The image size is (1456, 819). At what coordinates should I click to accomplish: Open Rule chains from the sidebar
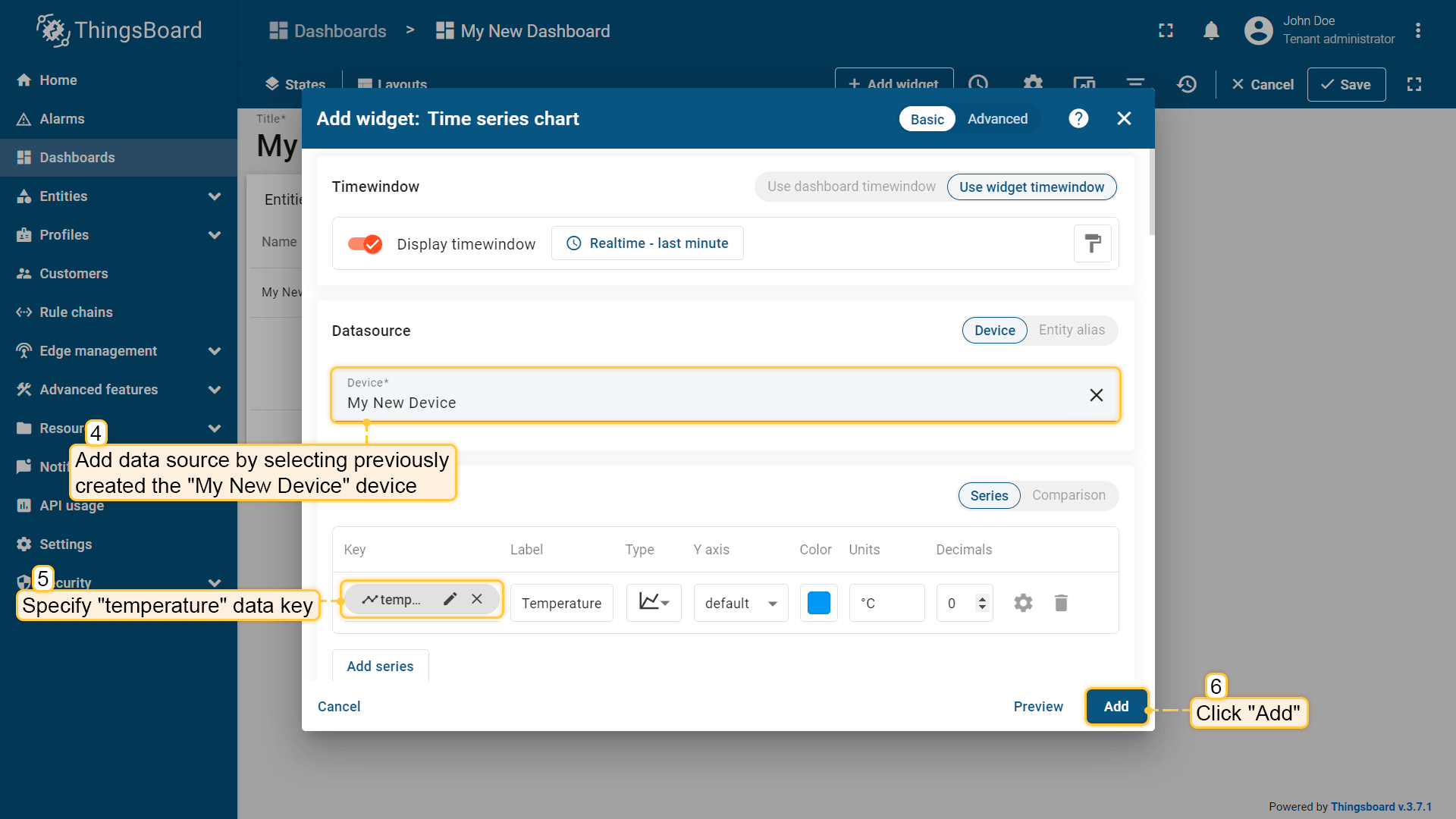pos(74,312)
